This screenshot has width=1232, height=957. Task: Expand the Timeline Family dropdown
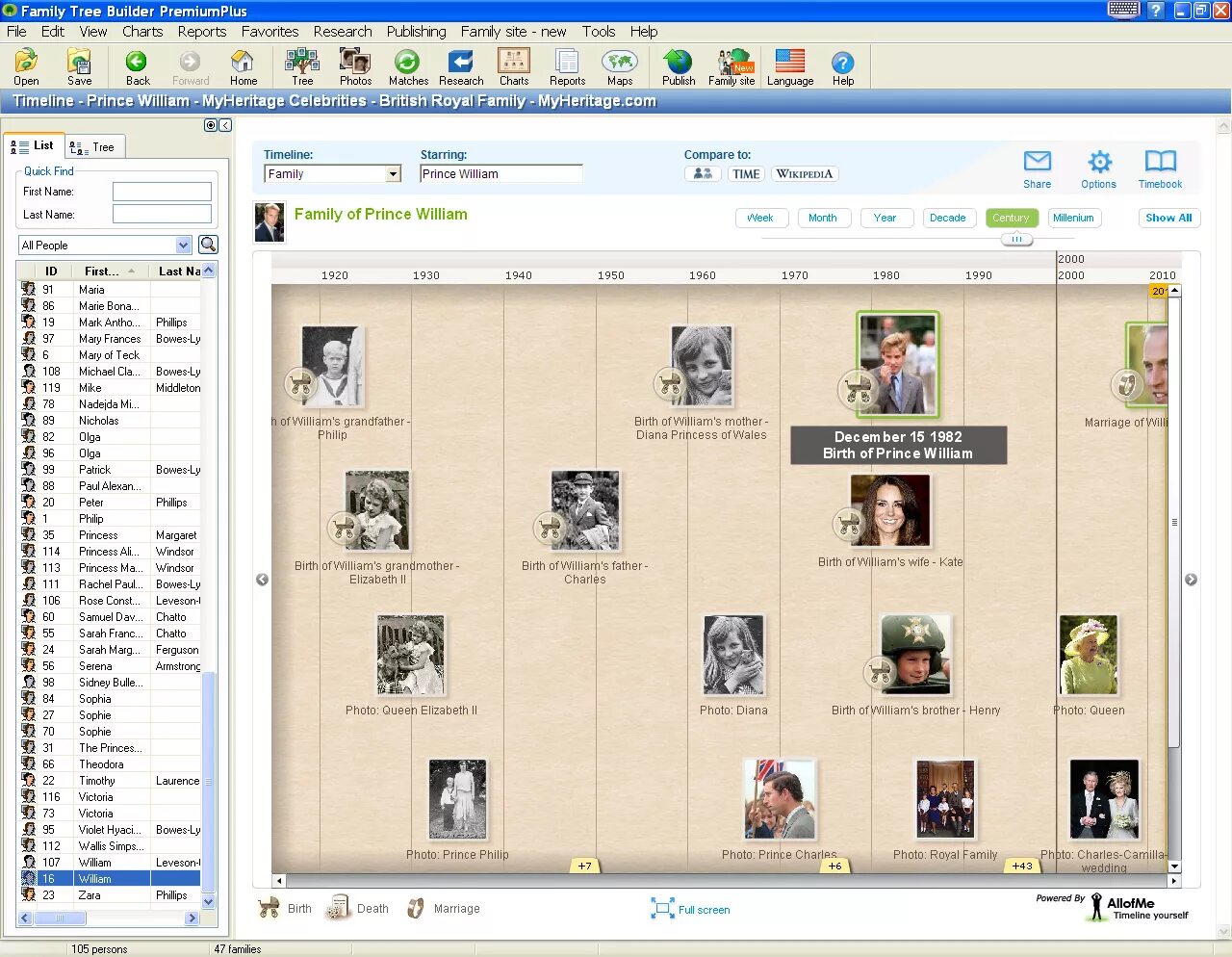[393, 174]
